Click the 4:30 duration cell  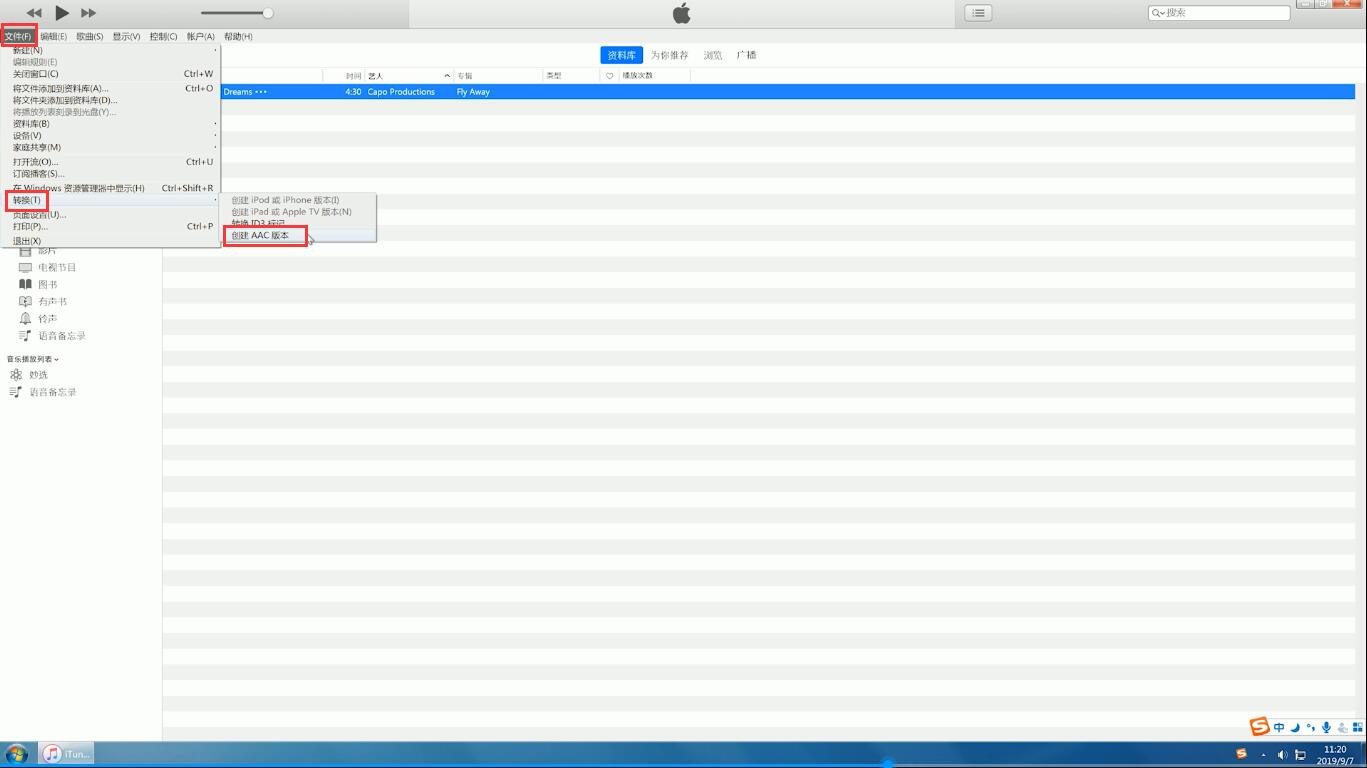point(353,92)
